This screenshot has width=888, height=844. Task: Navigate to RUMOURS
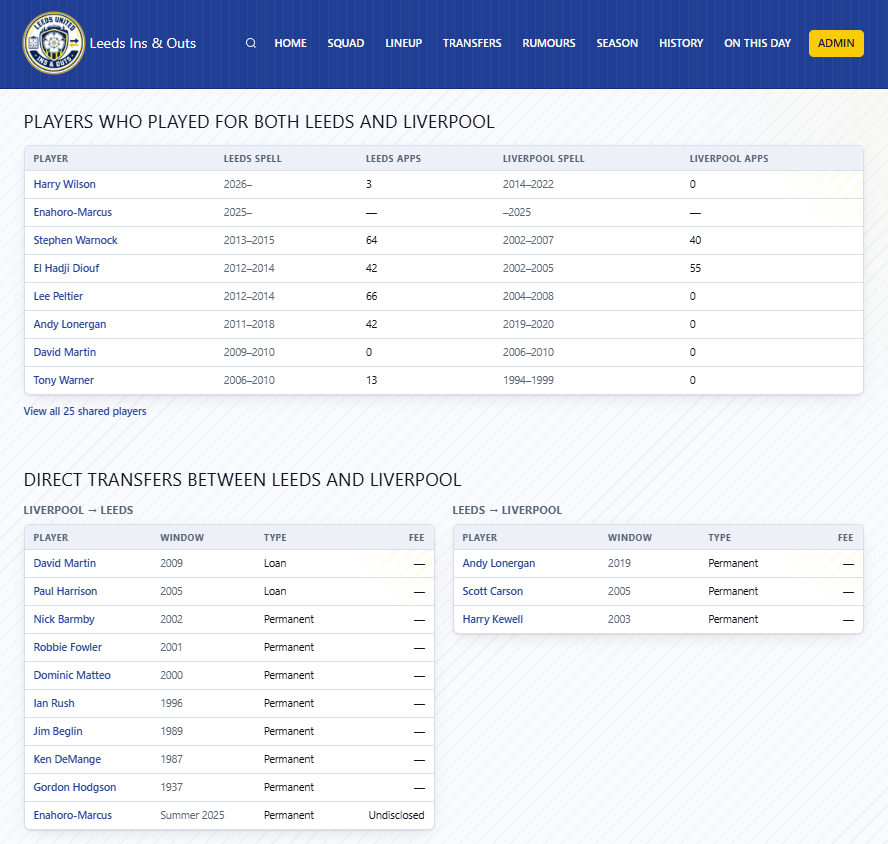pyautogui.click(x=549, y=43)
